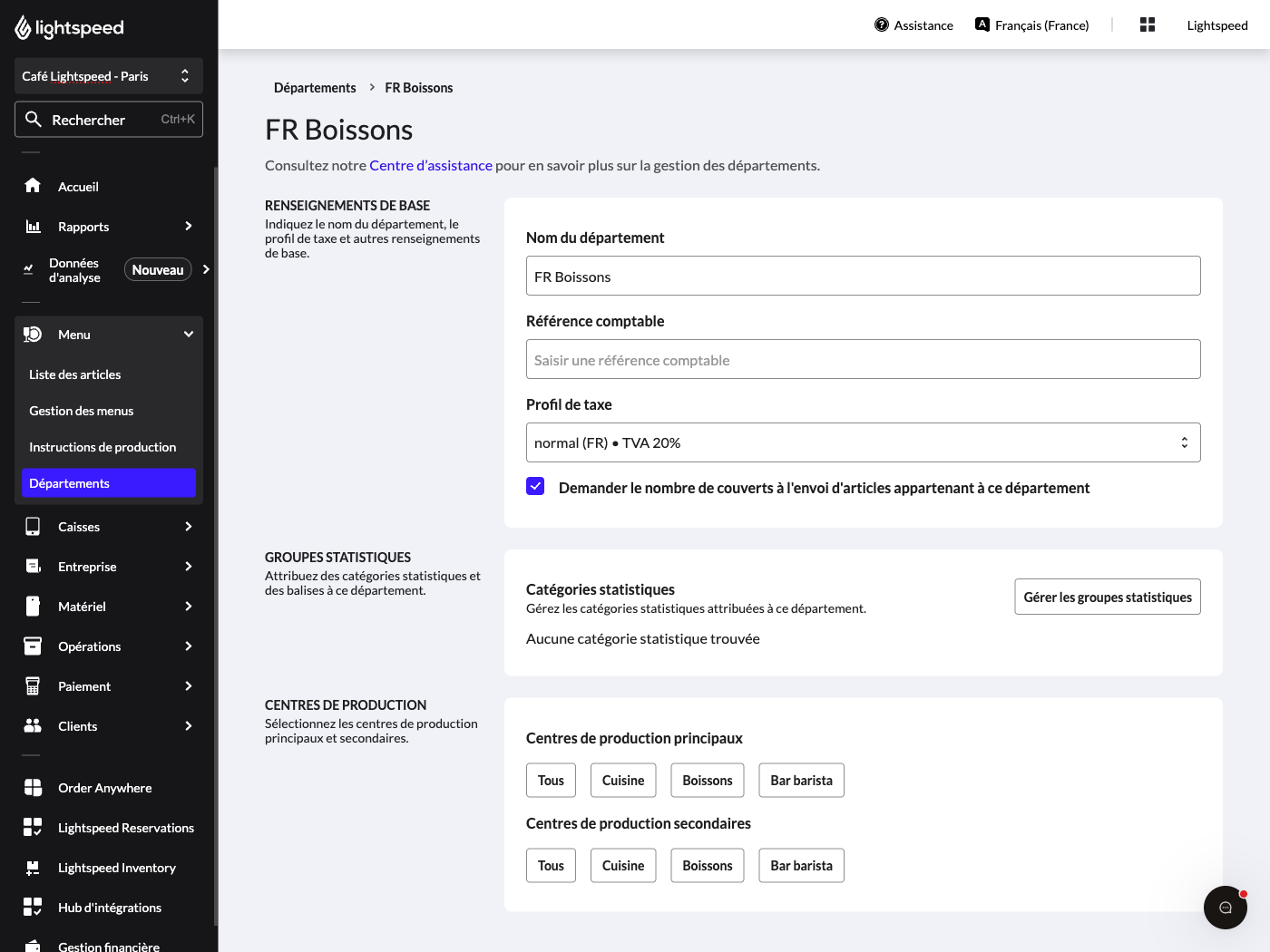Viewport: 1270px width, 952px height.
Task: Open the Profil de taxe dropdown
Action: (x=863, y=442)
